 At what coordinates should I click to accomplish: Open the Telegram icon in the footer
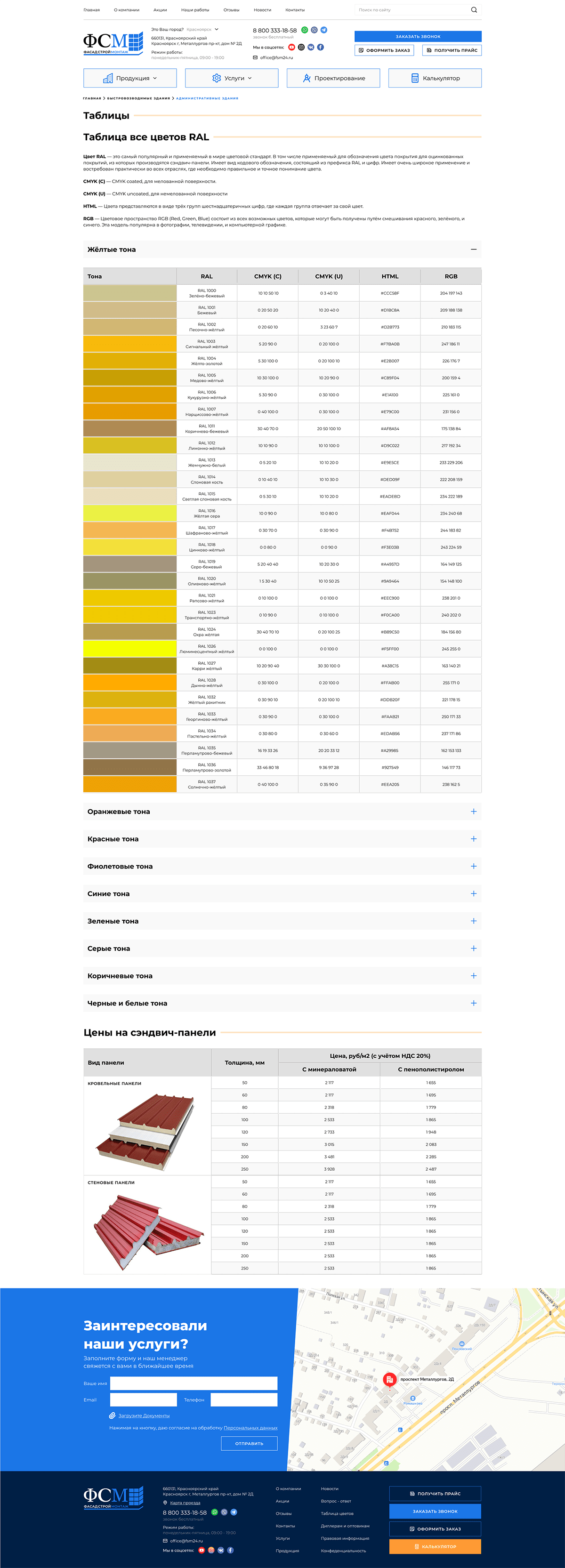(x=234, y=1512)
